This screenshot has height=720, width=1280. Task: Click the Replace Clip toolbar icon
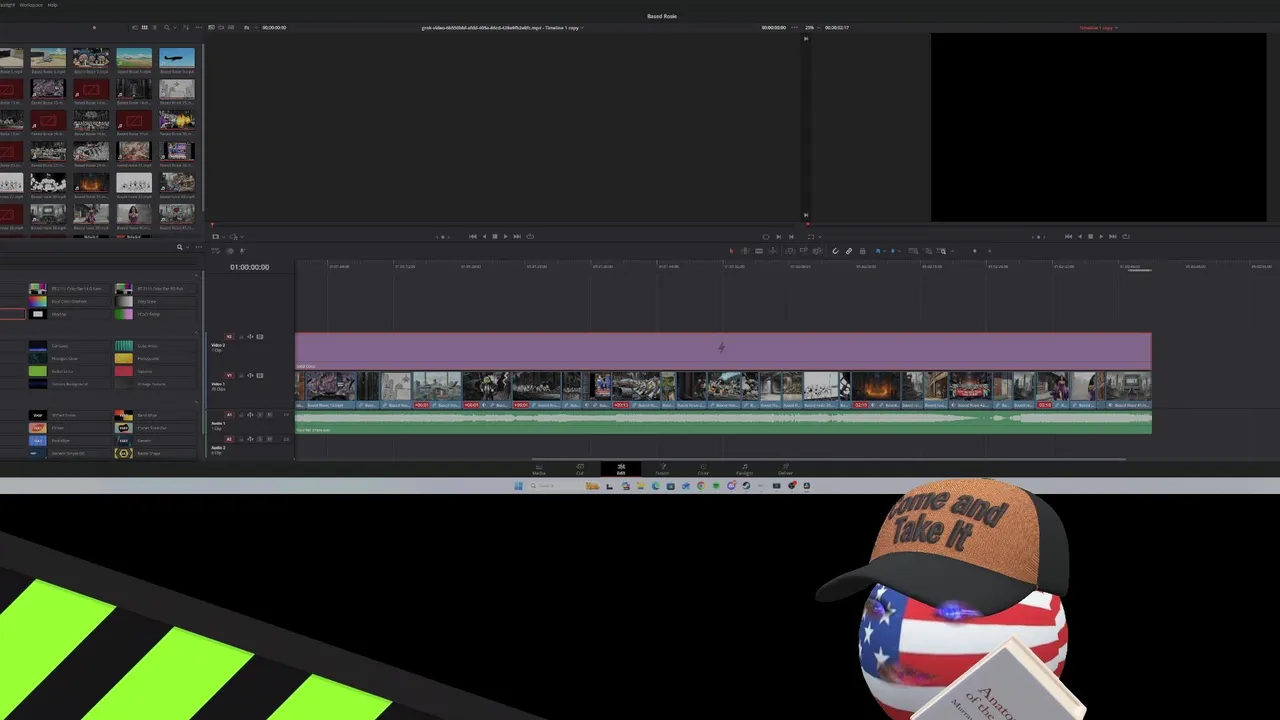click(x=817, y=251)
